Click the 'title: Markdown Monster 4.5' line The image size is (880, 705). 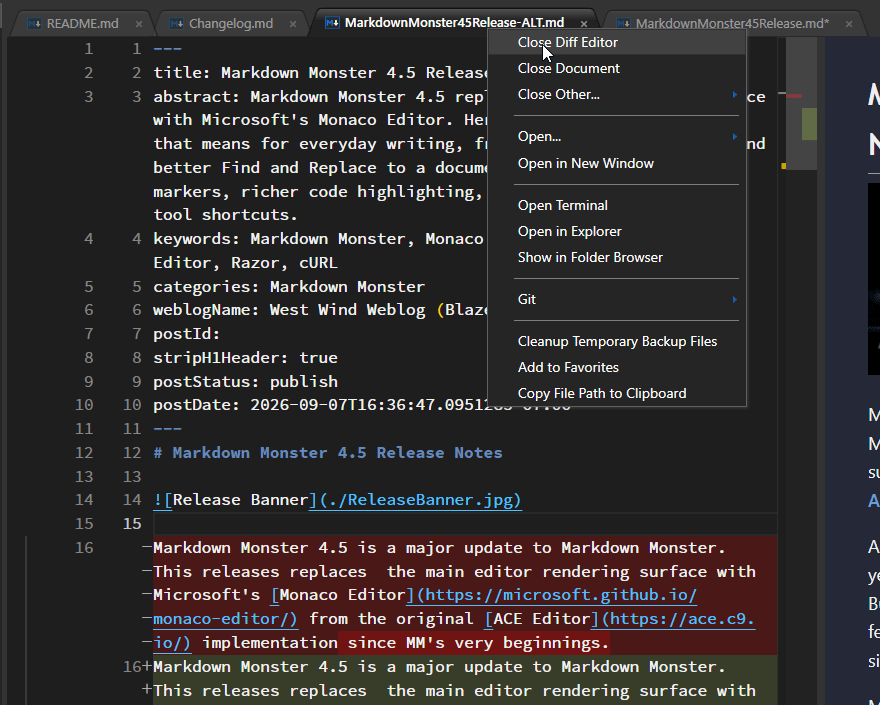click(320, 72)
